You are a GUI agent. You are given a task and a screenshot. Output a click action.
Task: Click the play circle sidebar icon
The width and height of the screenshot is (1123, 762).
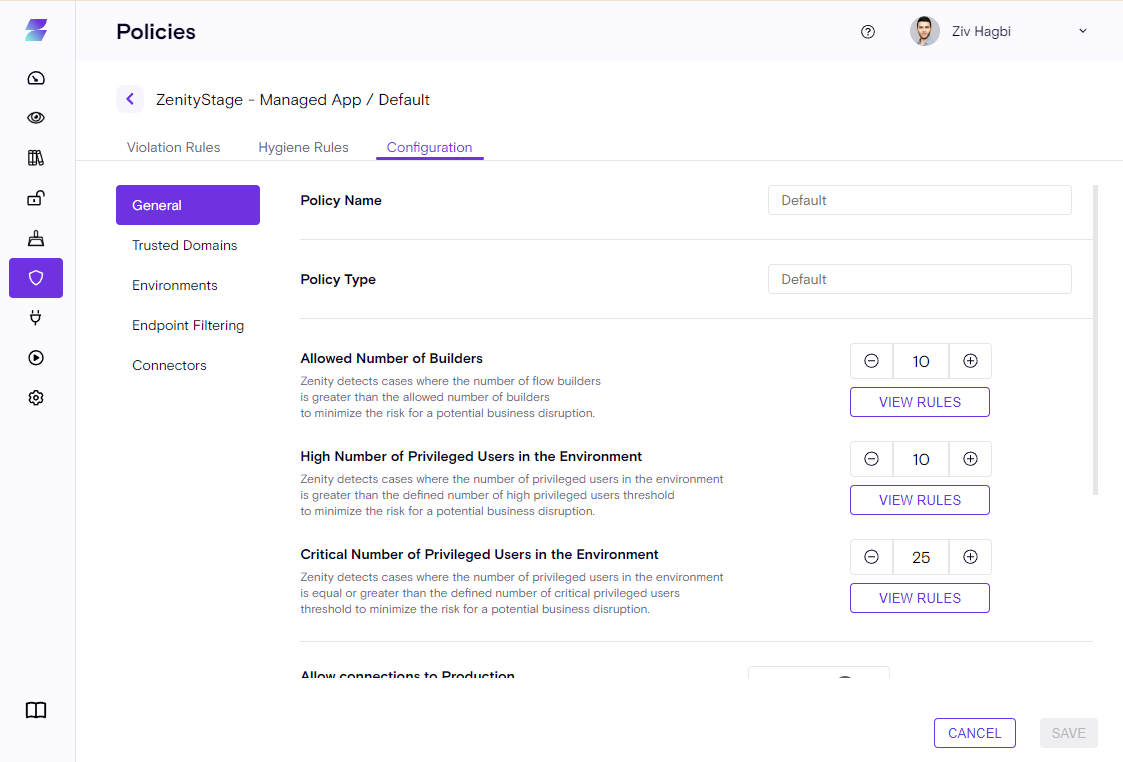[36, 358]
